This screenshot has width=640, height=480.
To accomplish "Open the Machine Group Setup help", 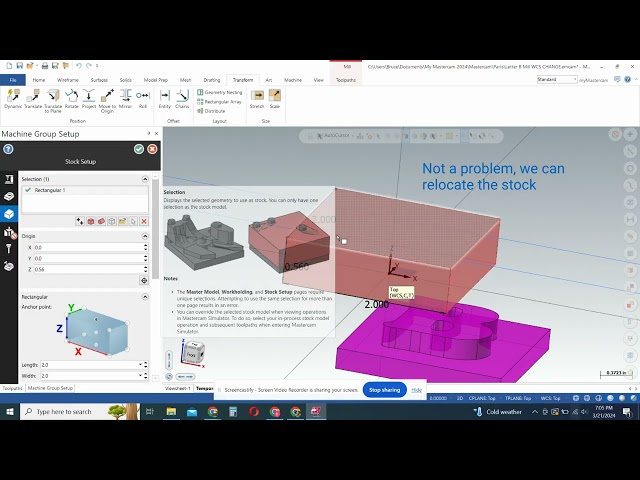I will (x=8, y=149).
